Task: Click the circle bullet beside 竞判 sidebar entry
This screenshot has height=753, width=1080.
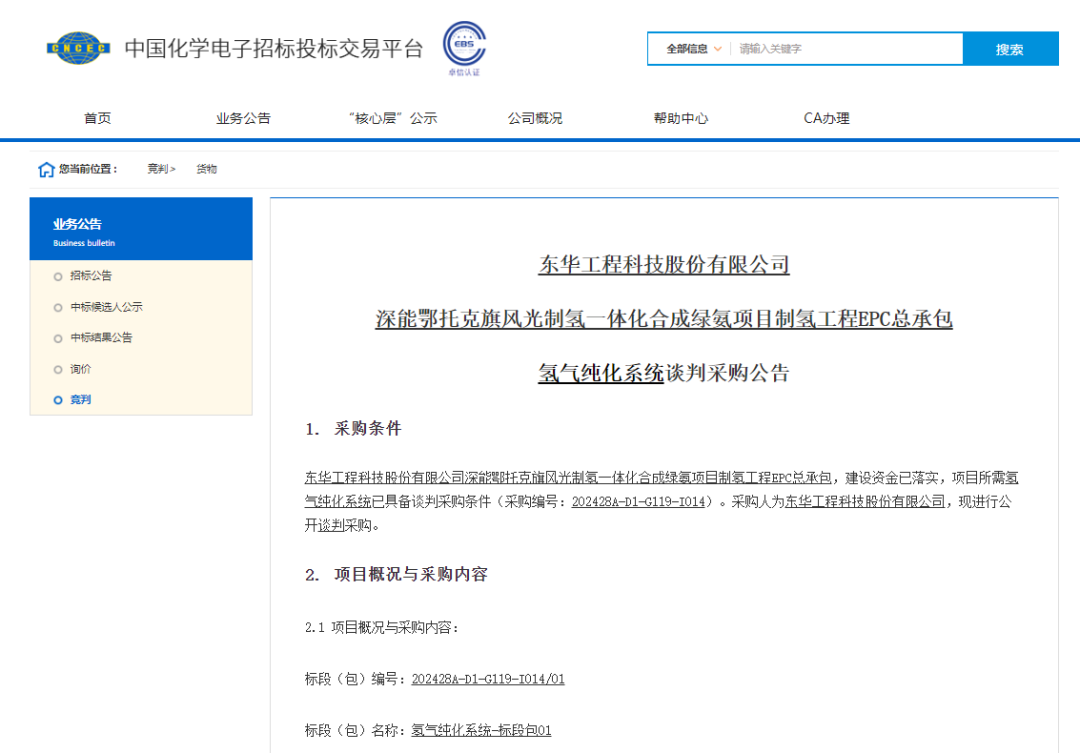Action: (x=58, y=400)
